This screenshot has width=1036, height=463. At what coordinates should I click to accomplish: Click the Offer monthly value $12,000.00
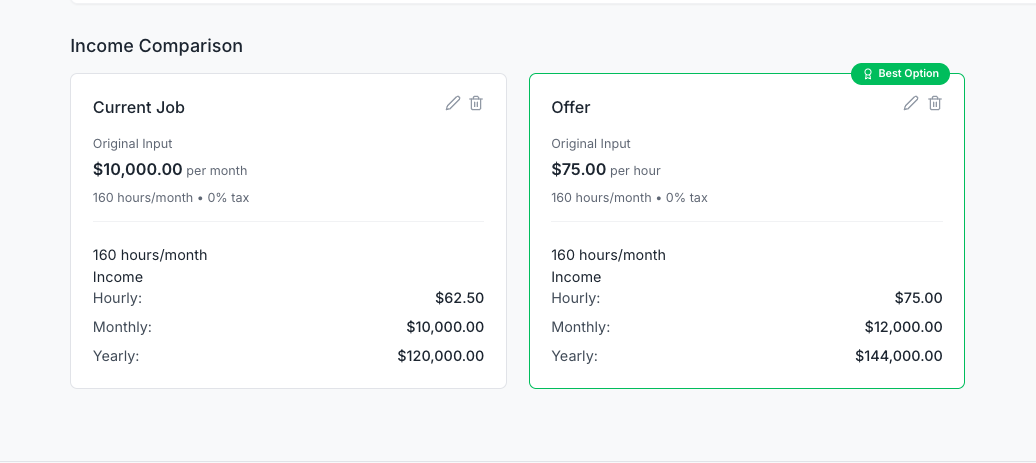click(x=903, y=327)
